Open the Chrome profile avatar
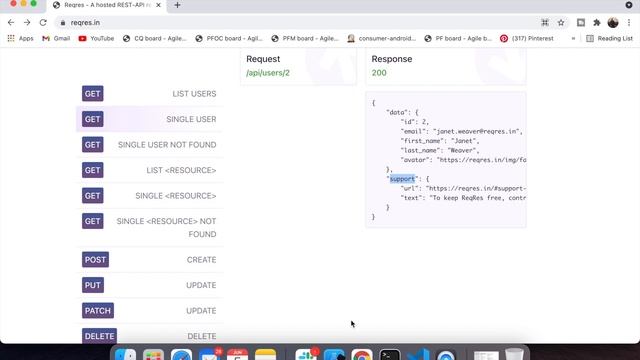 pos(613,22)
